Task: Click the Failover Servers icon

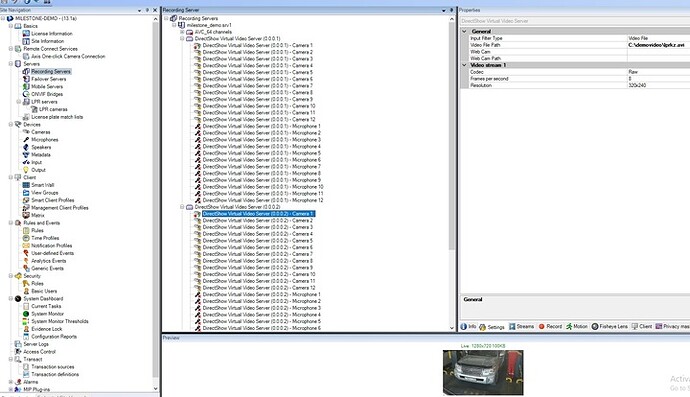Action: point(26,79)
